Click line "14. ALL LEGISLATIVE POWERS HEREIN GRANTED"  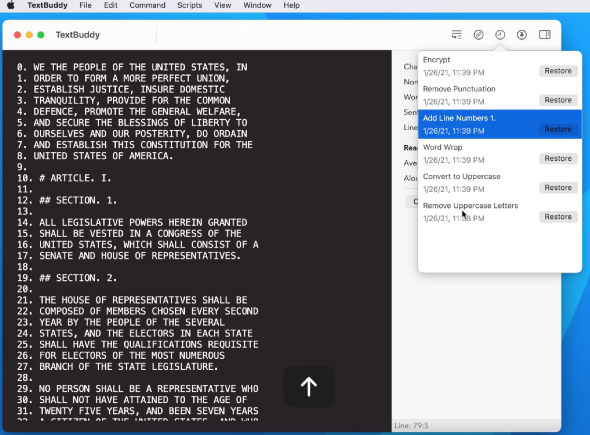pos(132,222)
